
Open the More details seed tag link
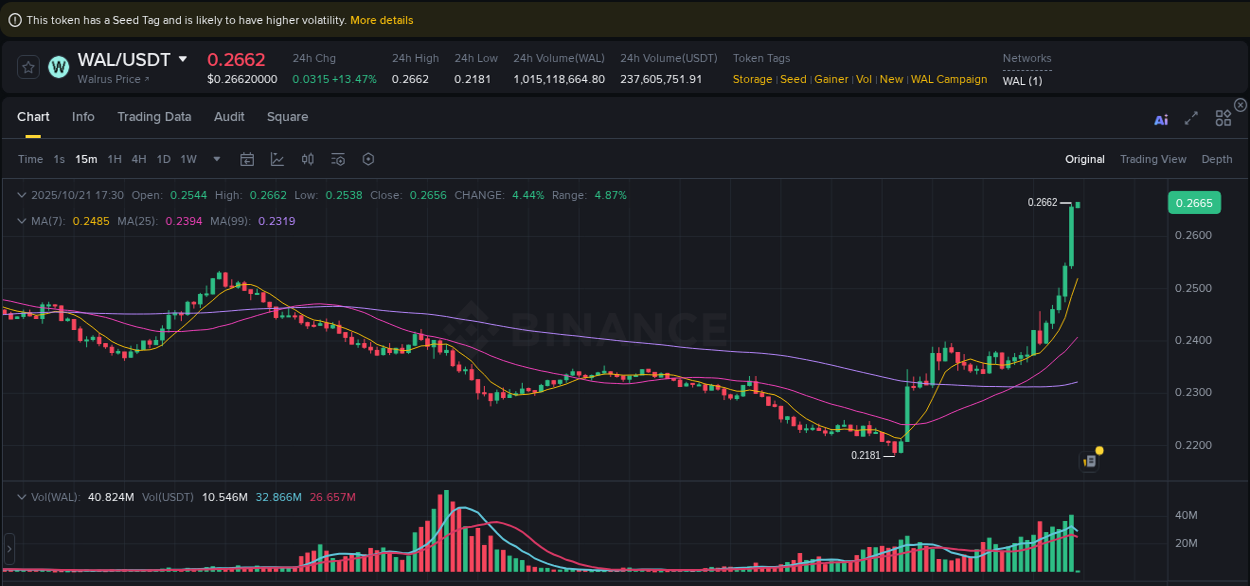[381, 19]
